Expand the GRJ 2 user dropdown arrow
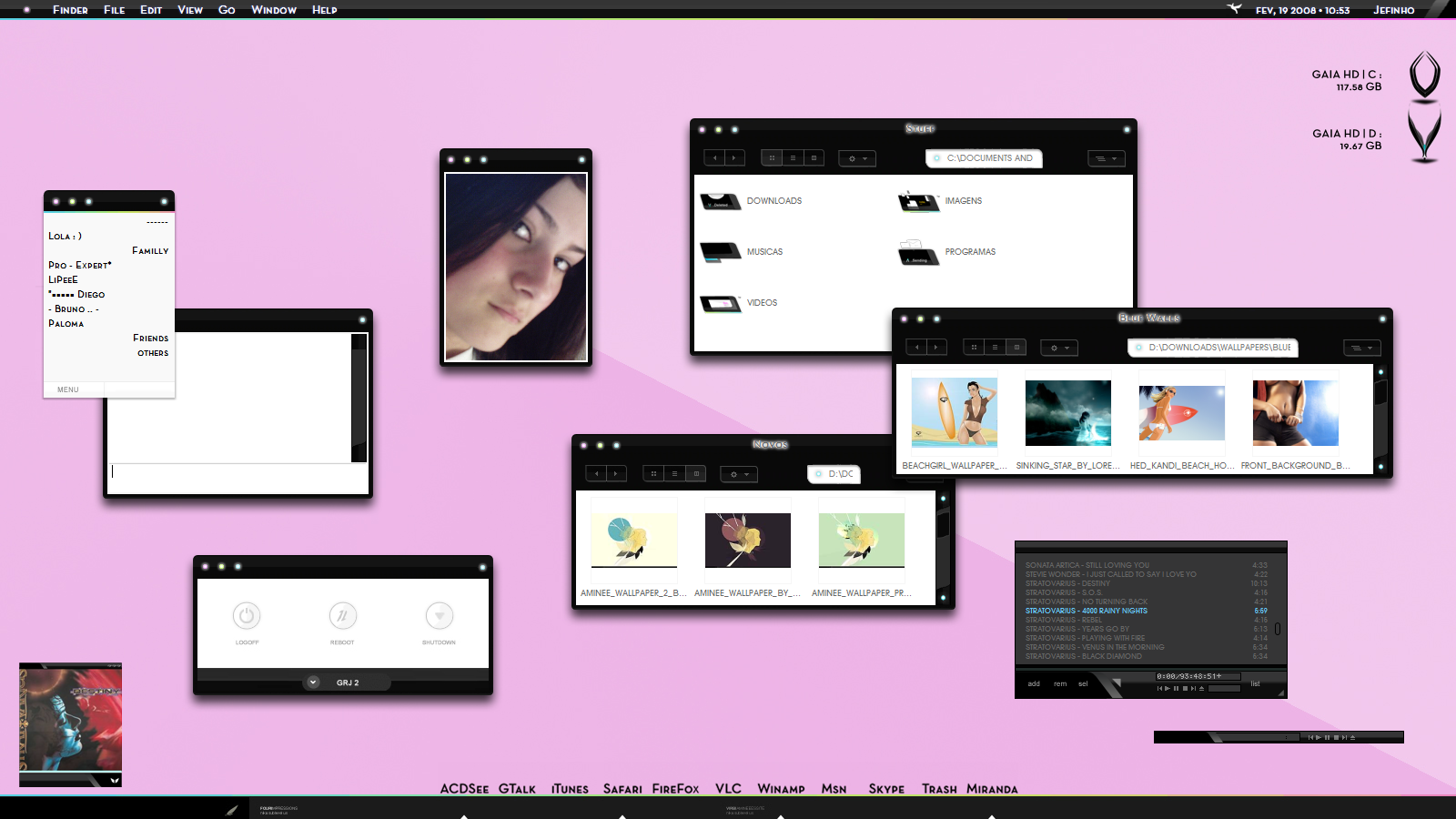The height and width of the screenshot is (819, 1456). (x=313, y=682)
